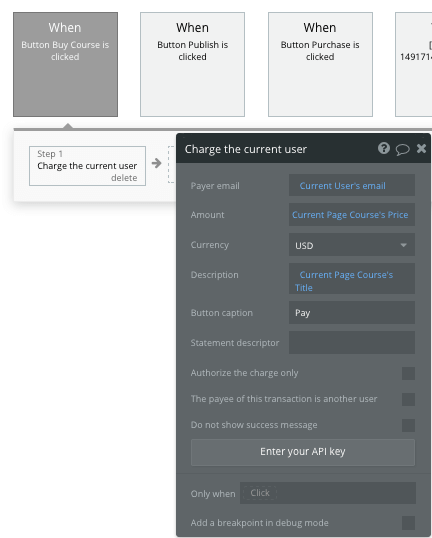The width and height of the screenshot is (432, 538).
Task: Open the Currency USD dropdown
Action: (352, 245)
